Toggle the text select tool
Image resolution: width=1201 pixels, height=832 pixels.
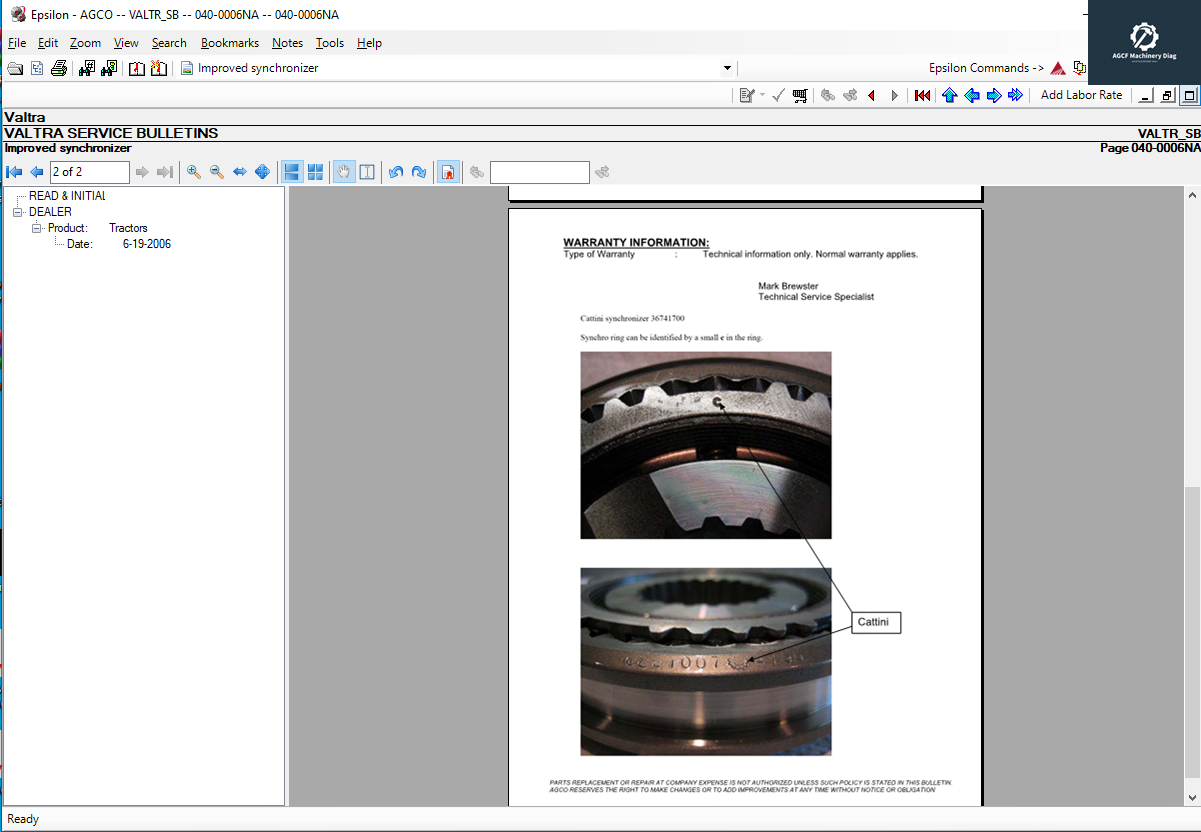pyautogui.click(x=367, y=171)
